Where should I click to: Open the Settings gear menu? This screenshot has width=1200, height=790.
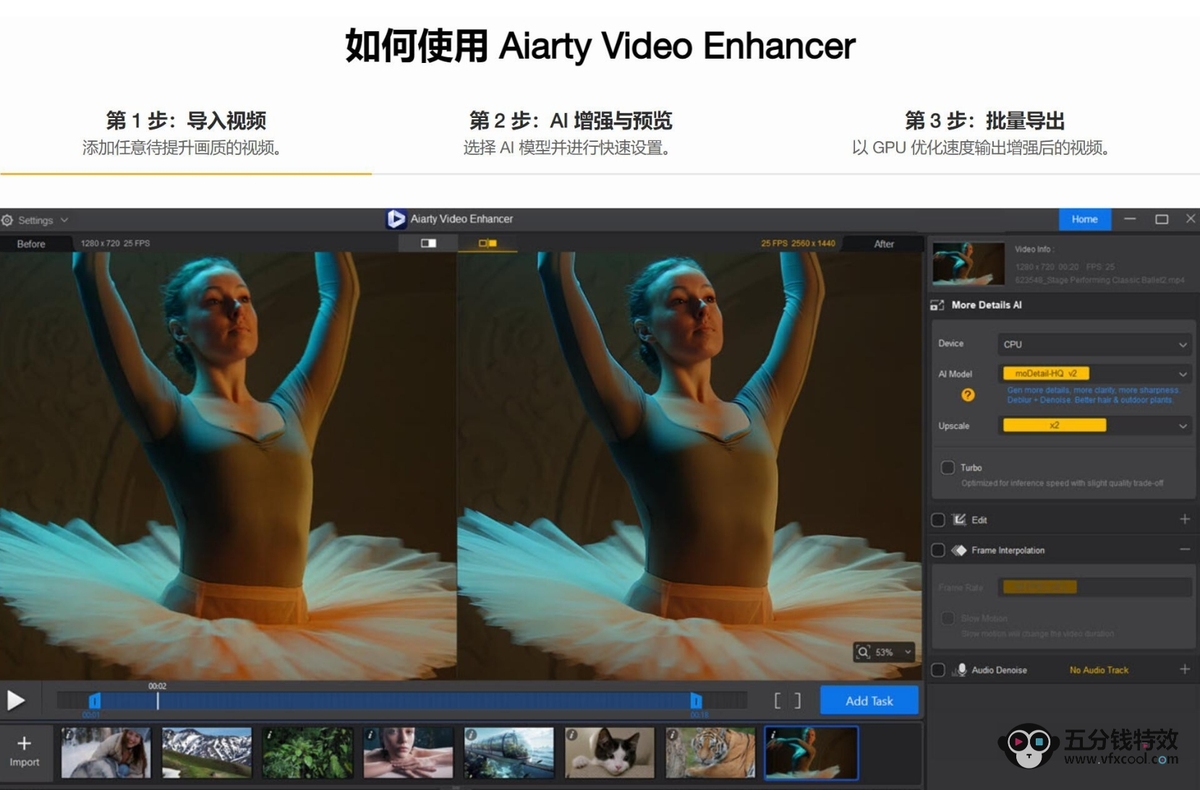pyautogui.click(x=7, y=220)
